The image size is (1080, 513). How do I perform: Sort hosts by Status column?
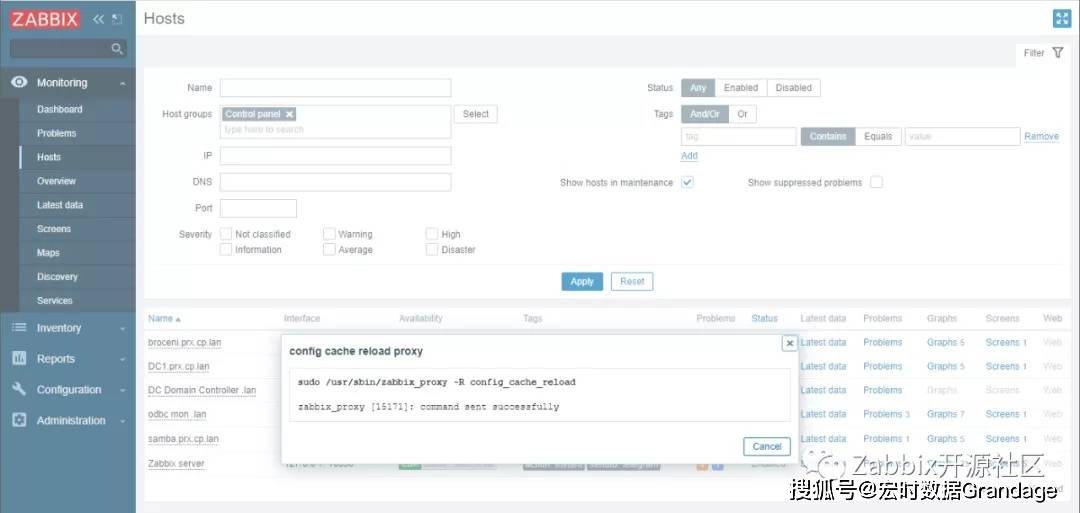tap(764, 318)
